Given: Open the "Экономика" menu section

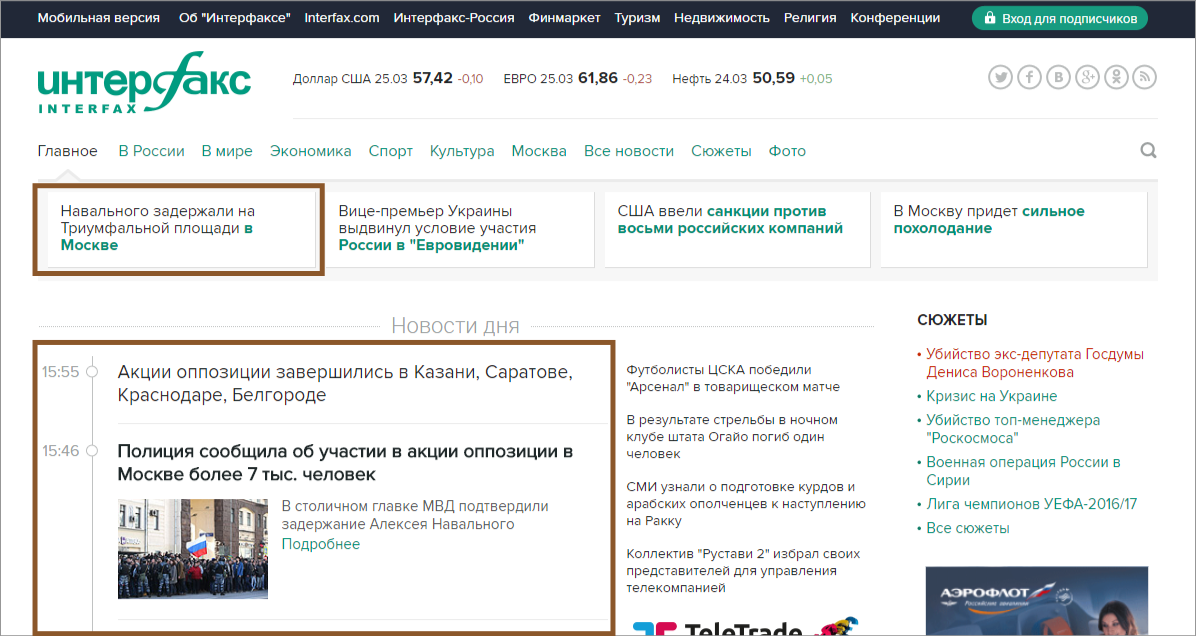Looking at the screenshot, I should coord(310,151).
